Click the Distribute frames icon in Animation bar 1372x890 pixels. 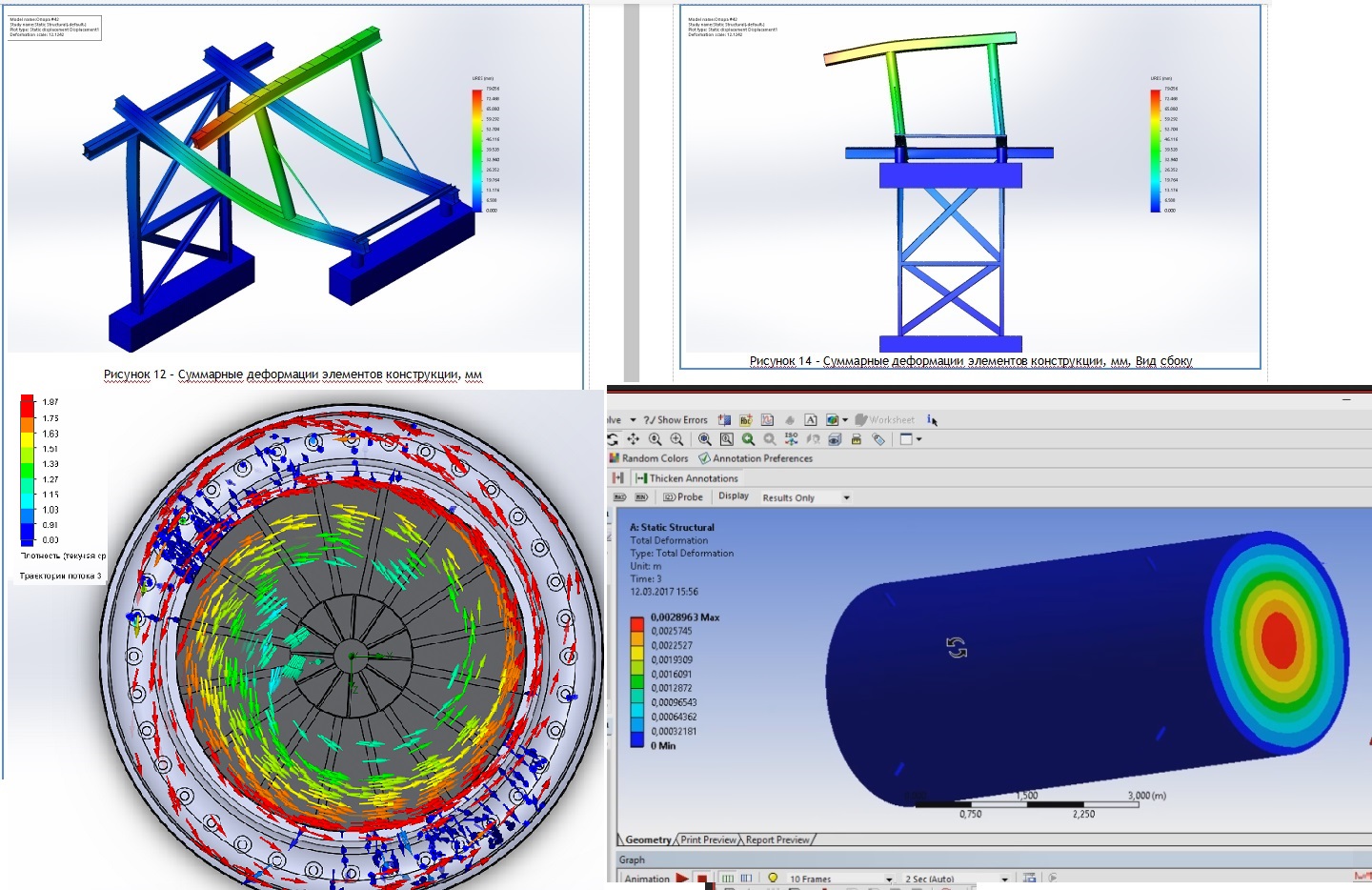pos(728,879)
